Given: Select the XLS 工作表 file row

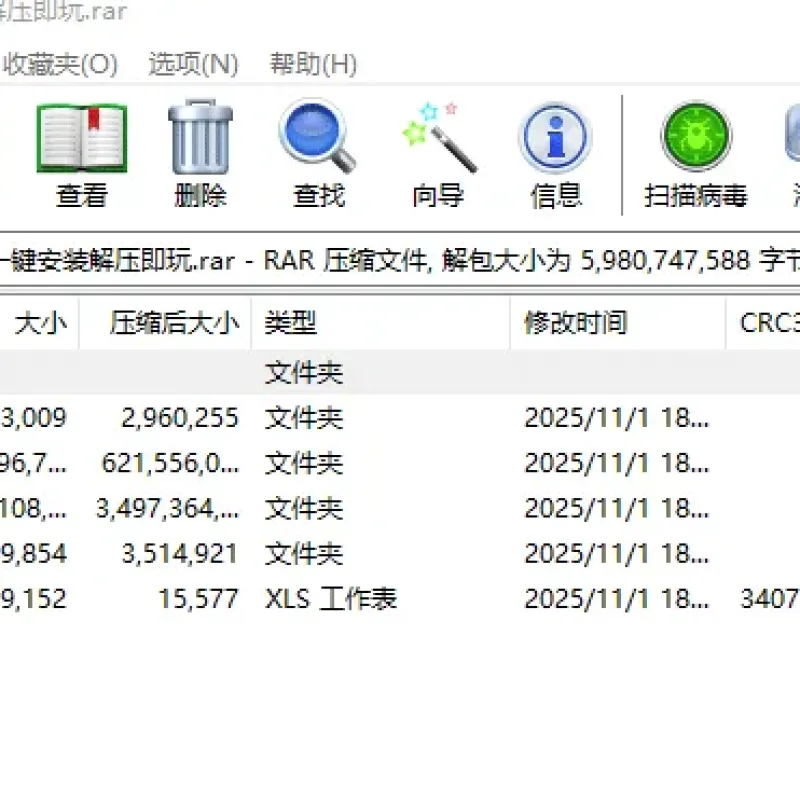Looking at the screenshot, I should [400, 599].
